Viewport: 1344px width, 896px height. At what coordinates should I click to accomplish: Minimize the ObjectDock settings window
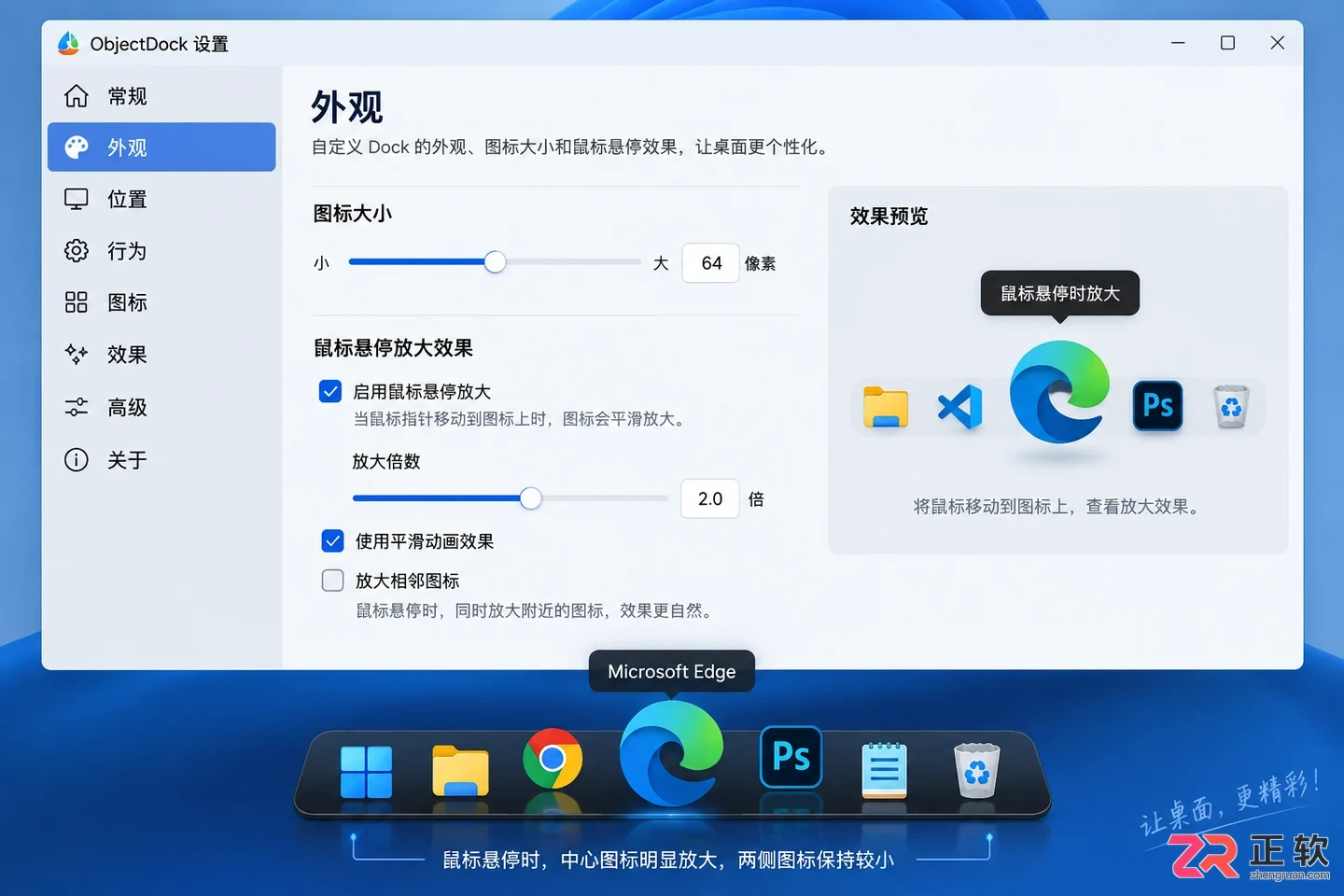[x=1178, y=43]
